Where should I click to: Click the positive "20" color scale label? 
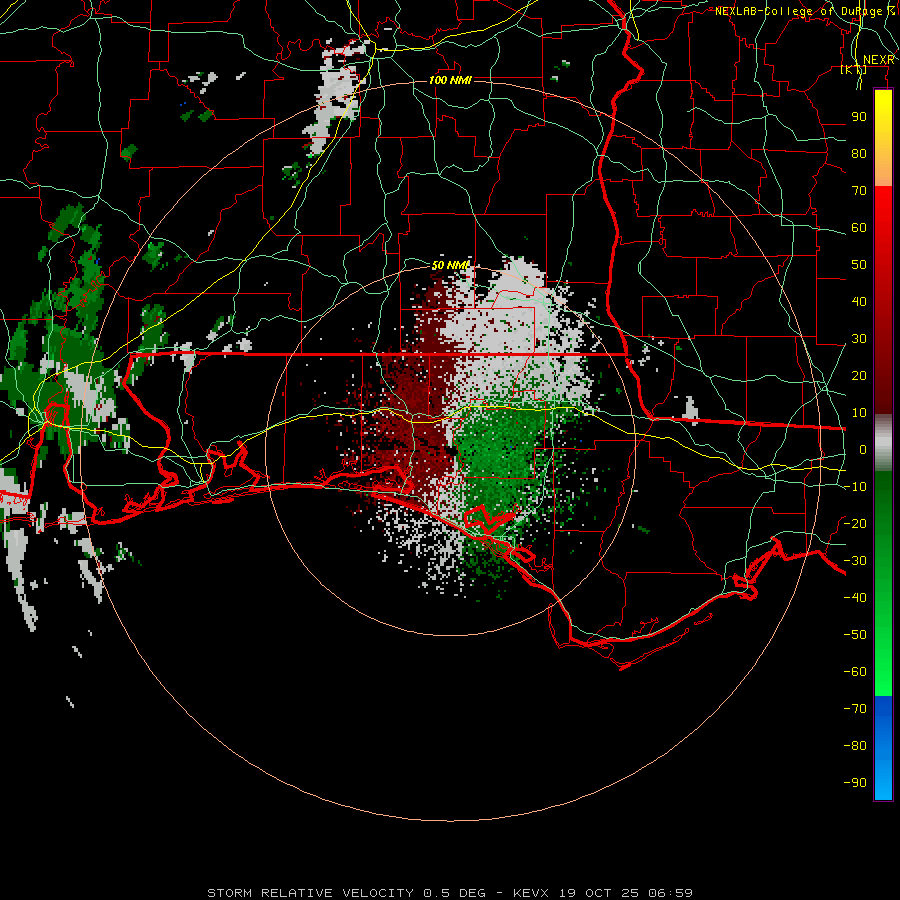click(859, 375)
